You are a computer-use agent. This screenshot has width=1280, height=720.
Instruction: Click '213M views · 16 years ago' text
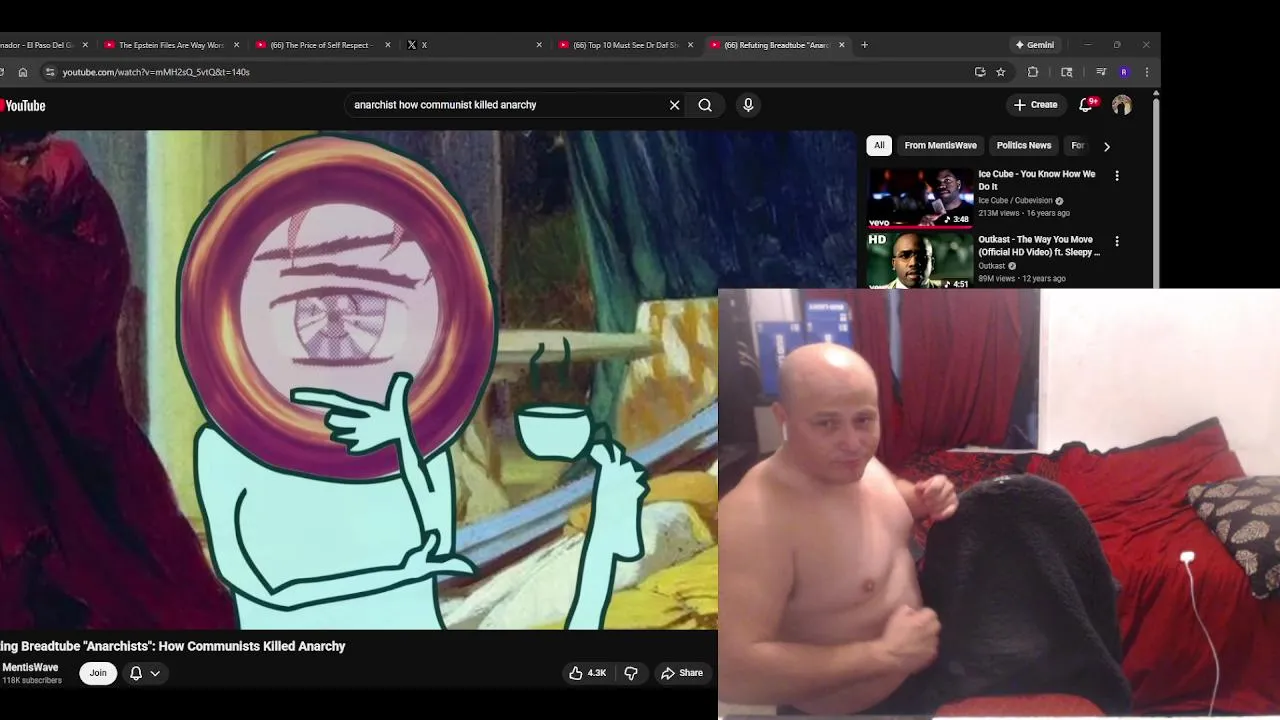[x=1023, y=213]
